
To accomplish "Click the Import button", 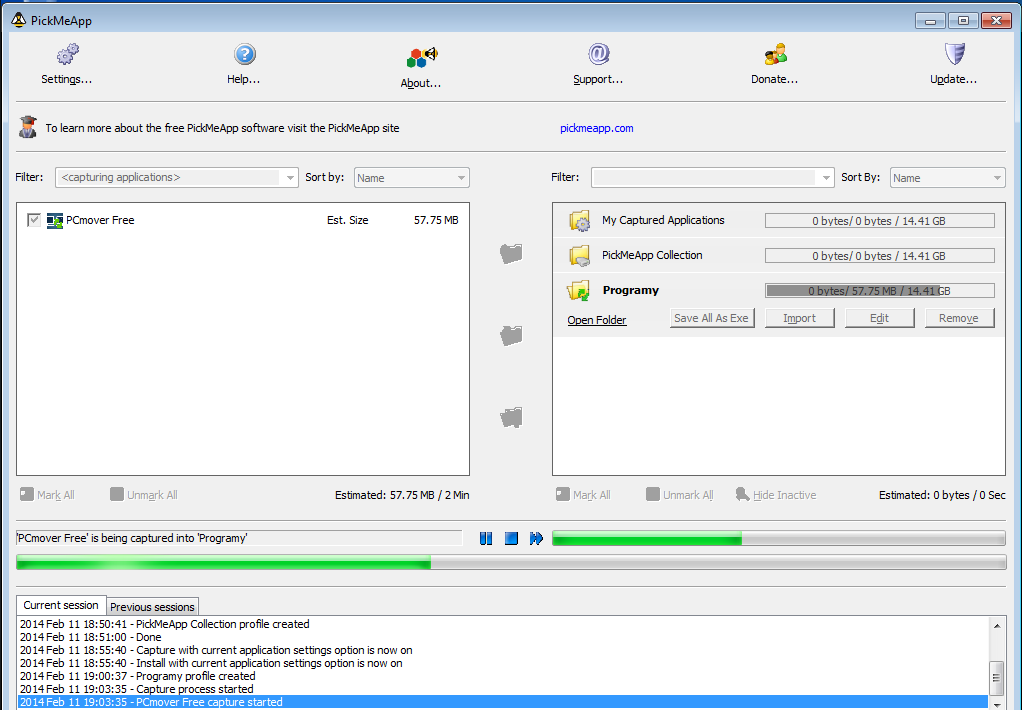I will click(800, 318).
